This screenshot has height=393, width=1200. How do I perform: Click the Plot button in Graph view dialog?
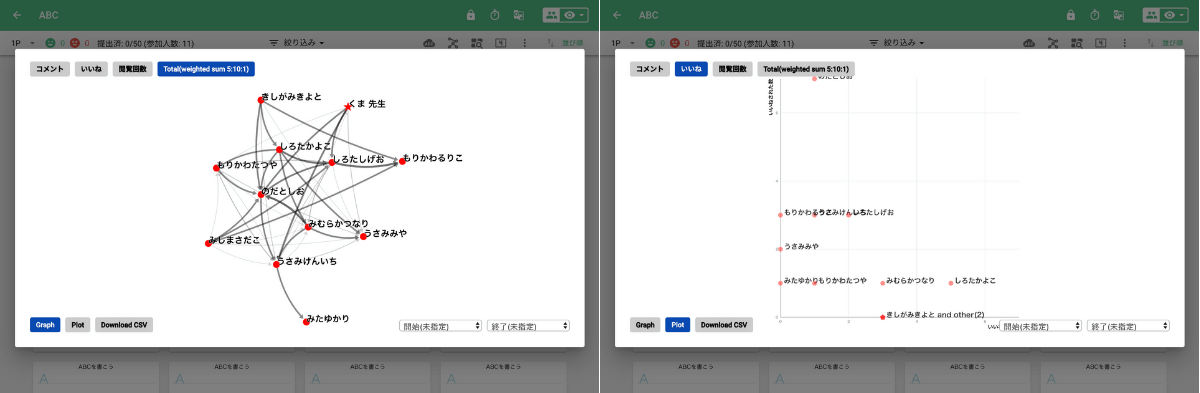pos(78,325)
